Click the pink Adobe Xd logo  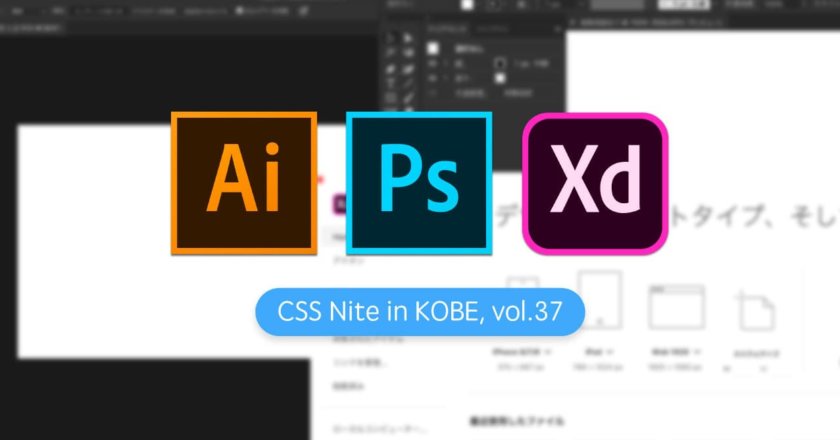pyautogui.click(x=595, y=183)
